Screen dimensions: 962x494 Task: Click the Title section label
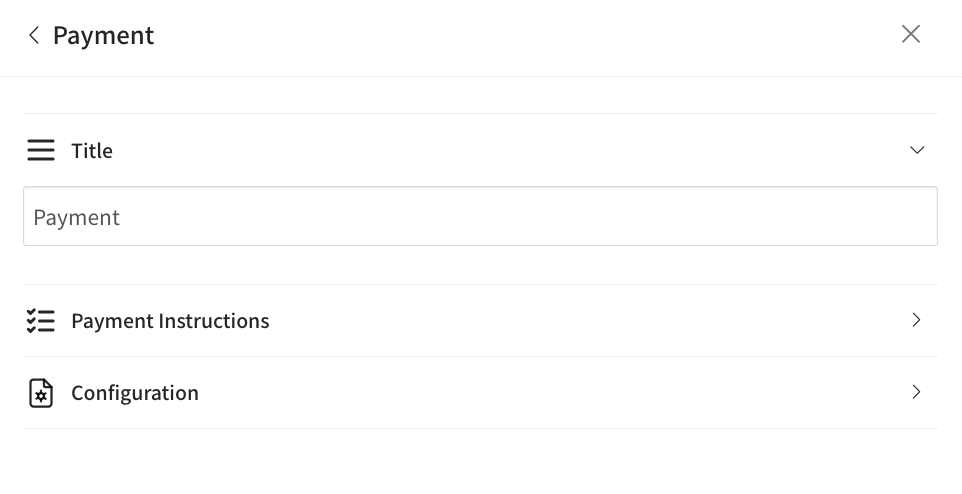(92, 151)
